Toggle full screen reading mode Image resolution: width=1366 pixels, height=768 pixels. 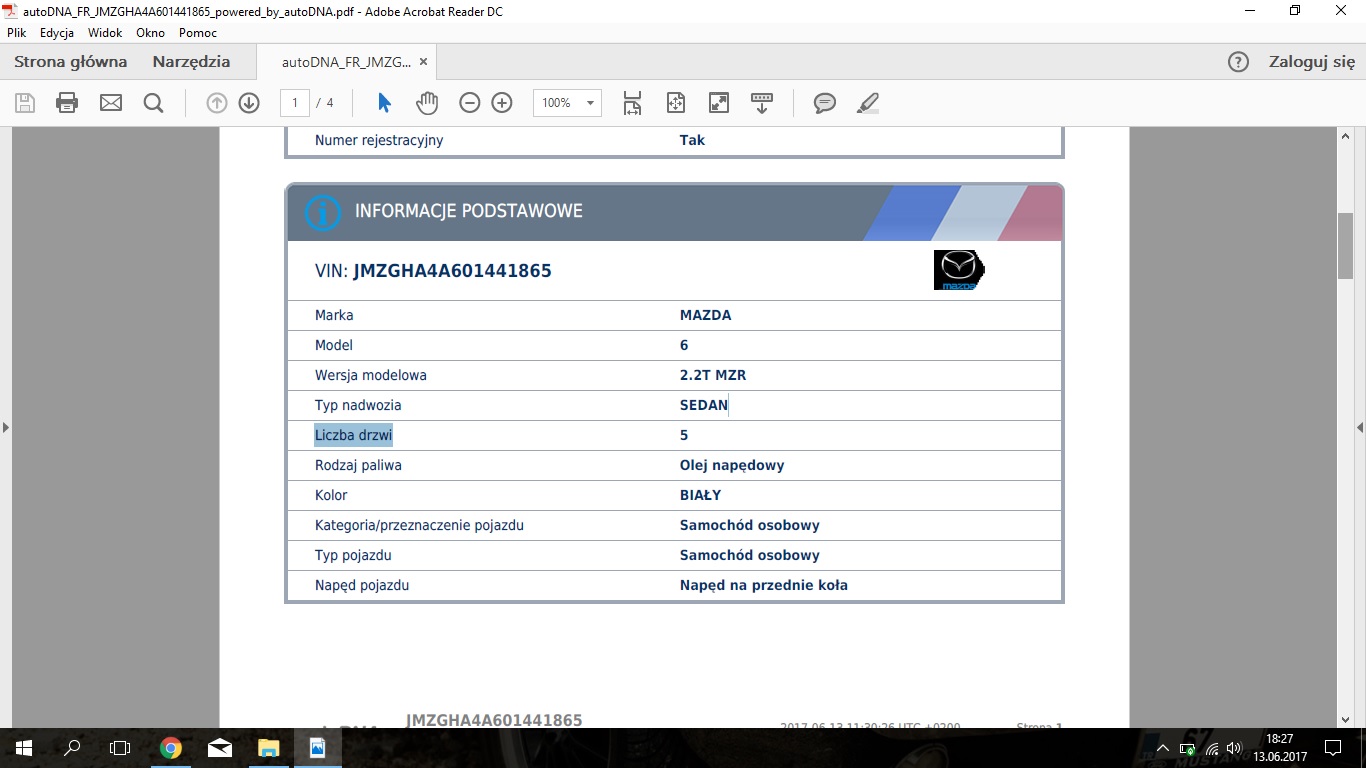click(719, 103)
